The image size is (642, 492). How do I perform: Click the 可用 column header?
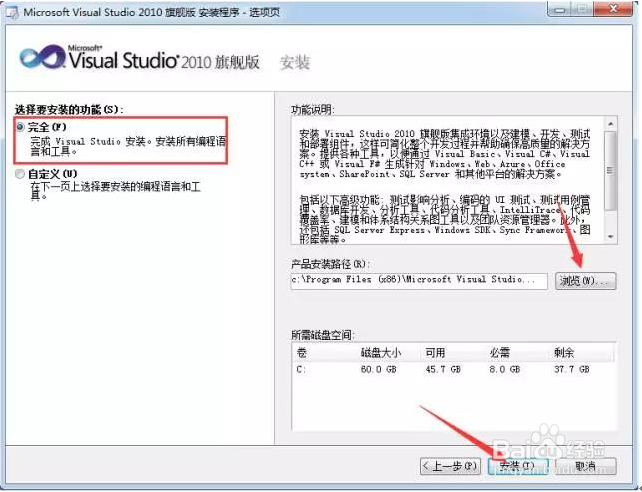452,353
